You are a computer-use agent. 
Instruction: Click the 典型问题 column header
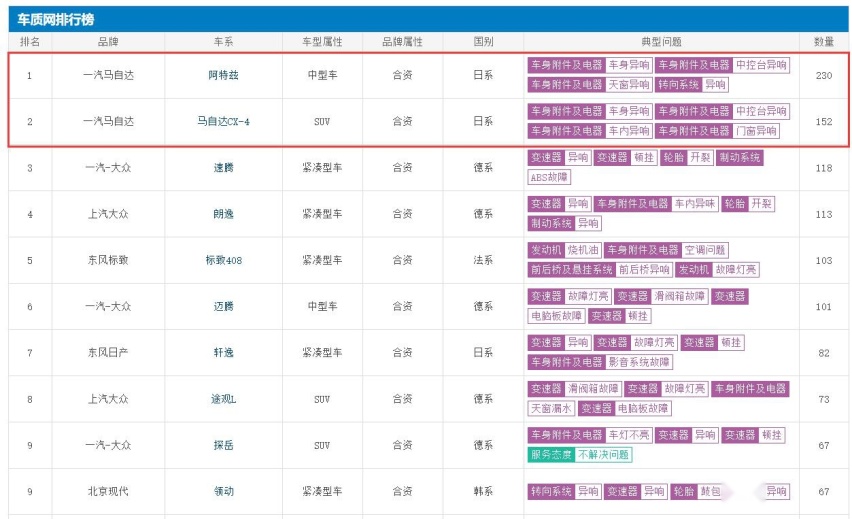point(661,42)
